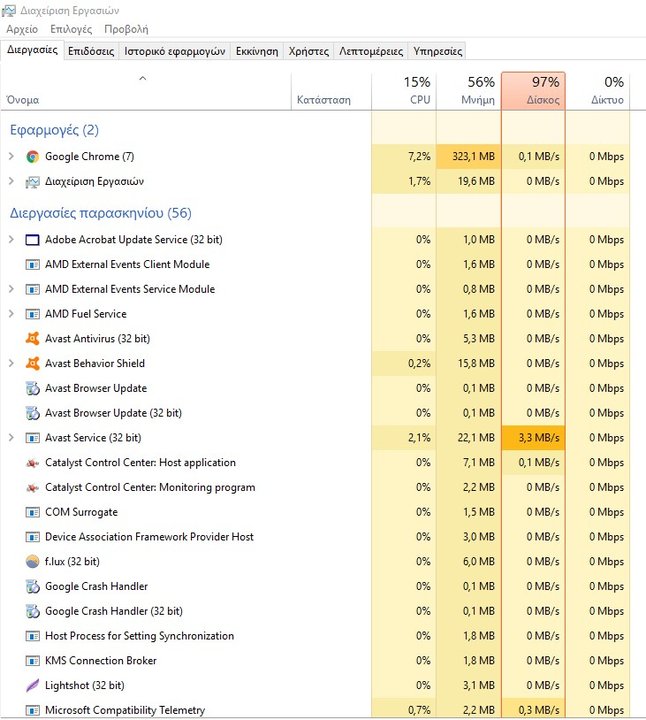646x720 pixels.
Task: Expand the AMD Fuel Service entry
Action: click(x=11, y=314)
